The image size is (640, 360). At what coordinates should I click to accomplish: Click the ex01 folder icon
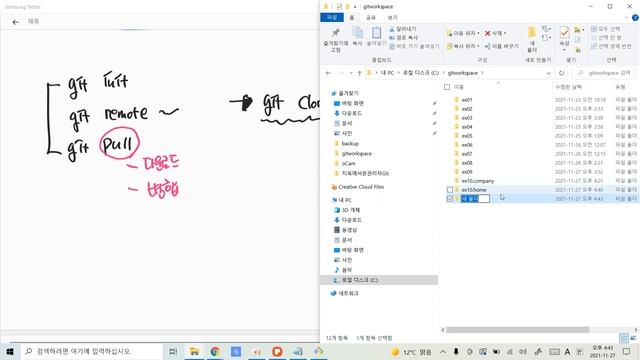click(457, 100)
